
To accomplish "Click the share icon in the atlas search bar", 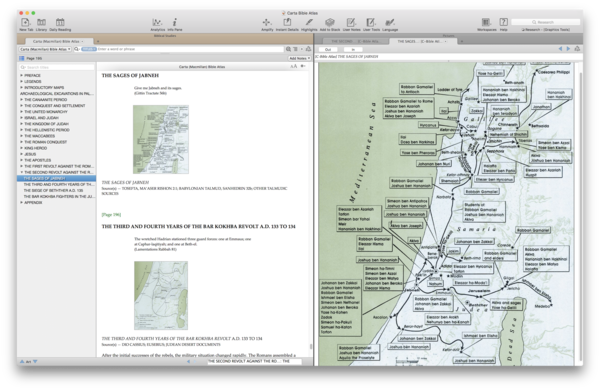I will pyautogui.click(x=308, y=49).
